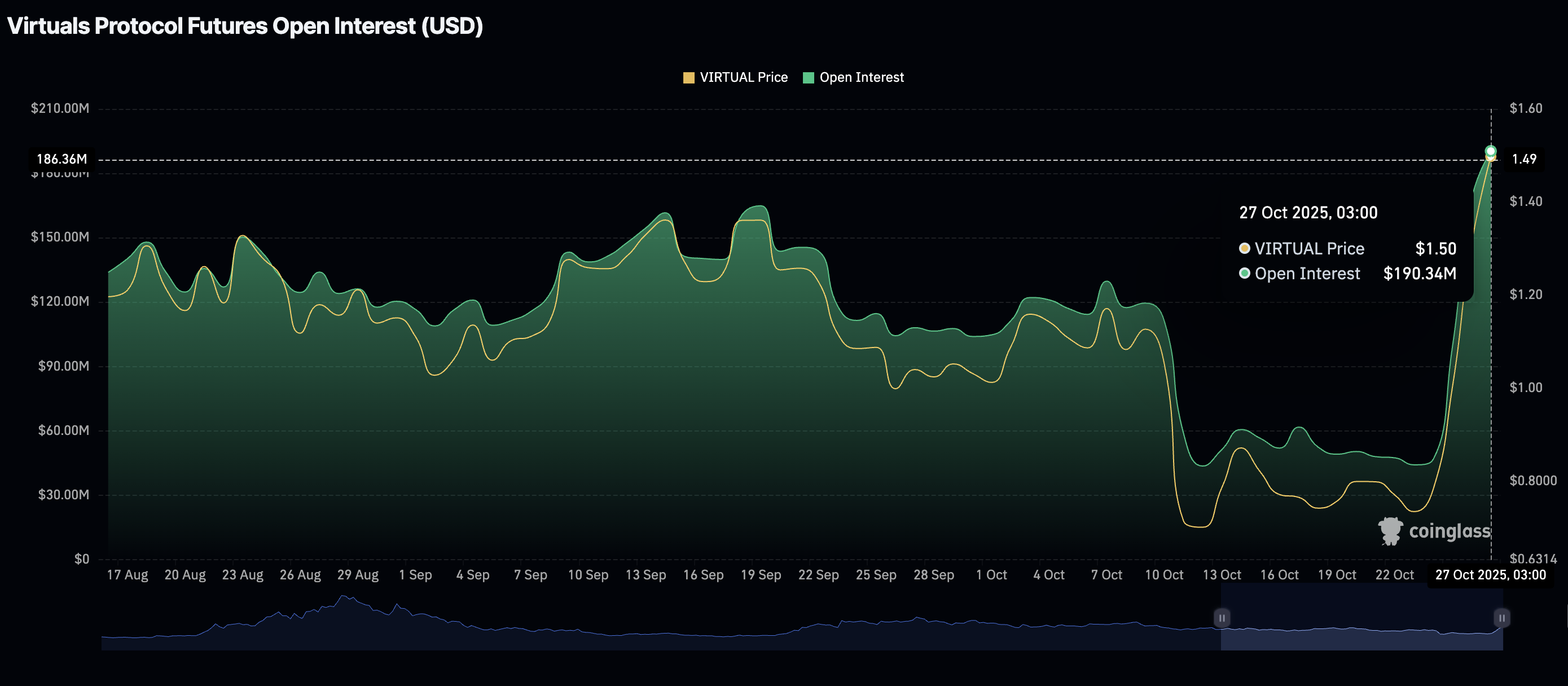Click the chart title Virtuals Protocol Futures Open Interest
1568x686 pixels.
245,26
